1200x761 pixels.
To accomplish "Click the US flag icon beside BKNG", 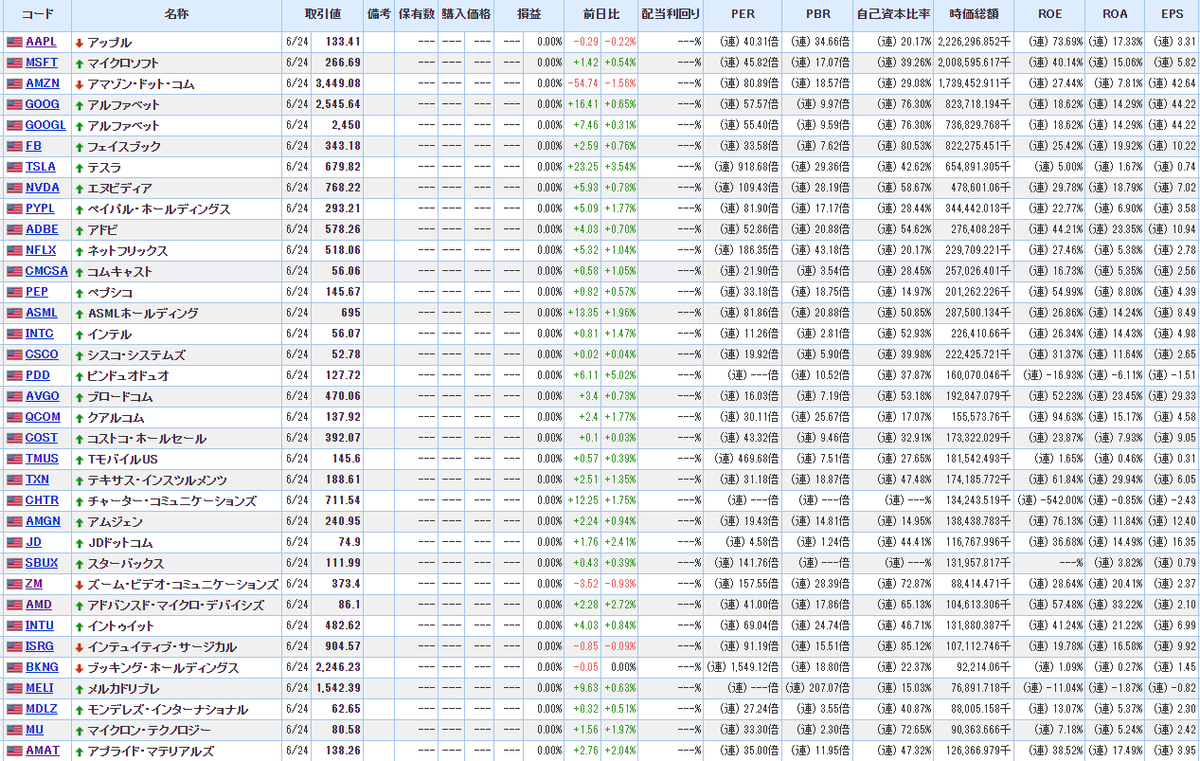I will point(14,667).
